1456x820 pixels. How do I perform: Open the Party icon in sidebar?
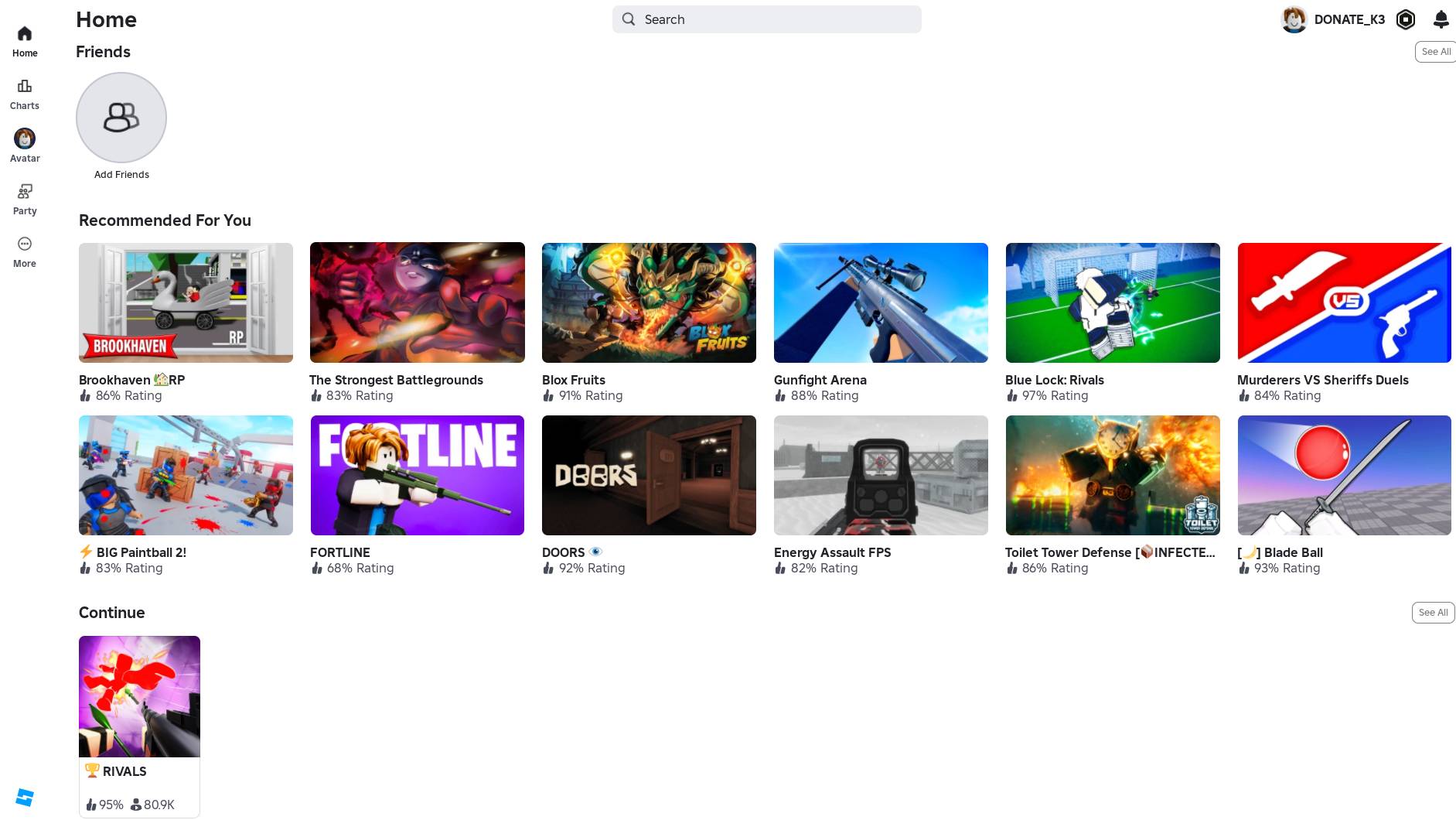[x=25, y=191]
